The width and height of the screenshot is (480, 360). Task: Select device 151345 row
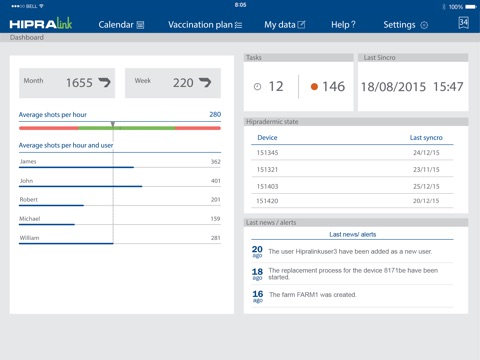point(352,153)
